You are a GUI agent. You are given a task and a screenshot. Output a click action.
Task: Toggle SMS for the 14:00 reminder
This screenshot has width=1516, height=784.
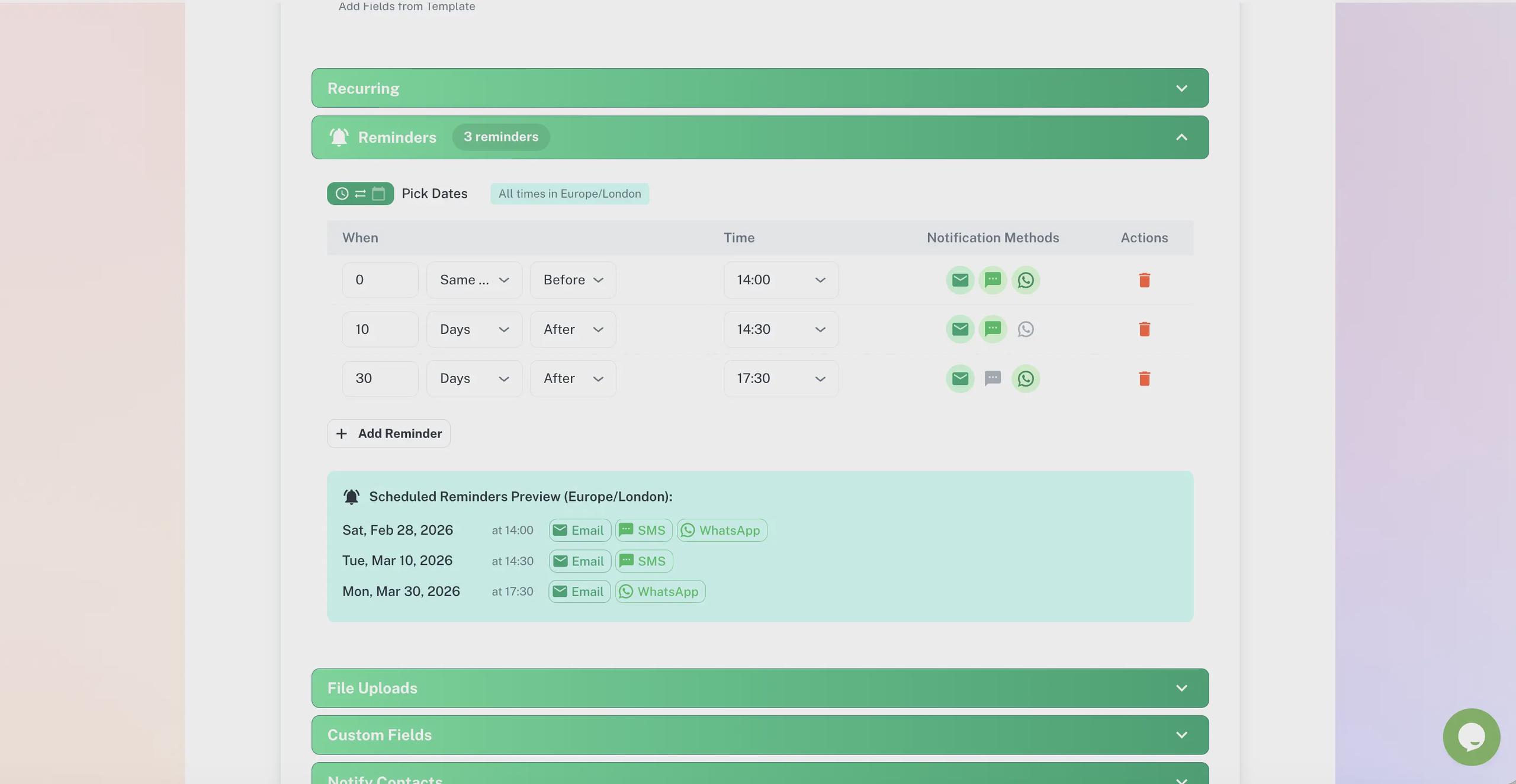993,280
